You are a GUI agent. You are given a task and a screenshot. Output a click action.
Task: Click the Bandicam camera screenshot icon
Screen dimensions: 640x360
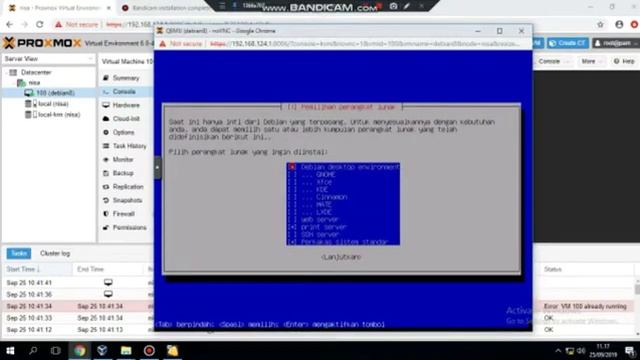393,6
